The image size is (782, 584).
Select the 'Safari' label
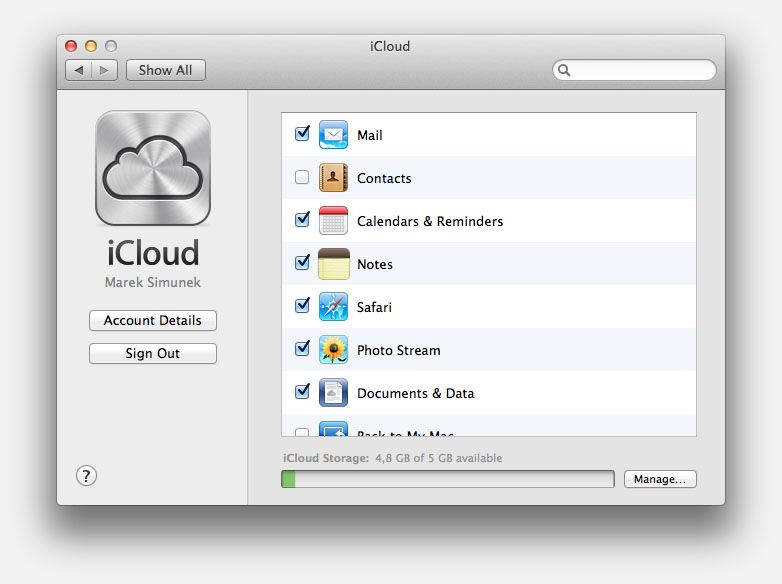pos(374,307)
